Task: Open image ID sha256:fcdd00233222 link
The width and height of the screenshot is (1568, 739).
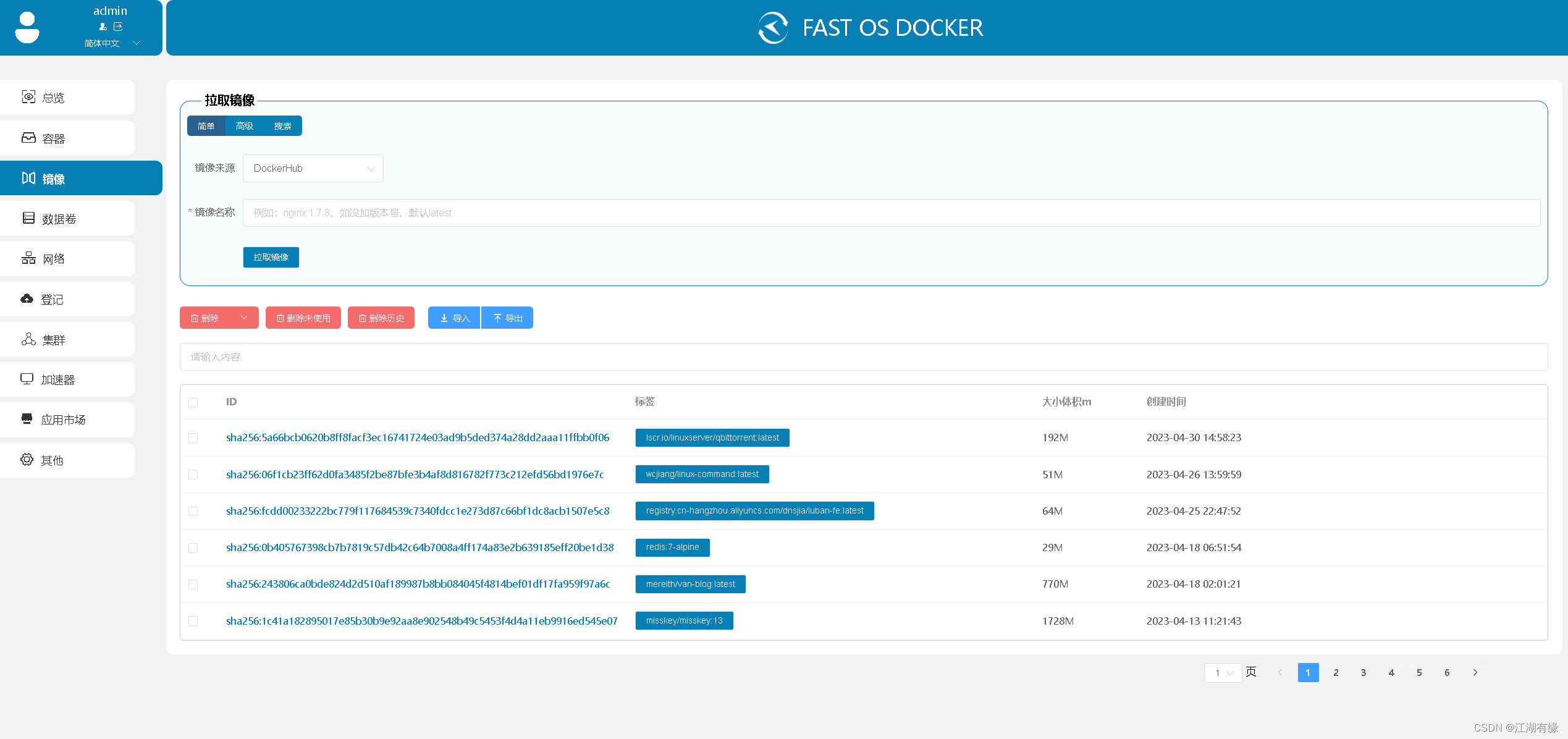Action: [418, 511]
